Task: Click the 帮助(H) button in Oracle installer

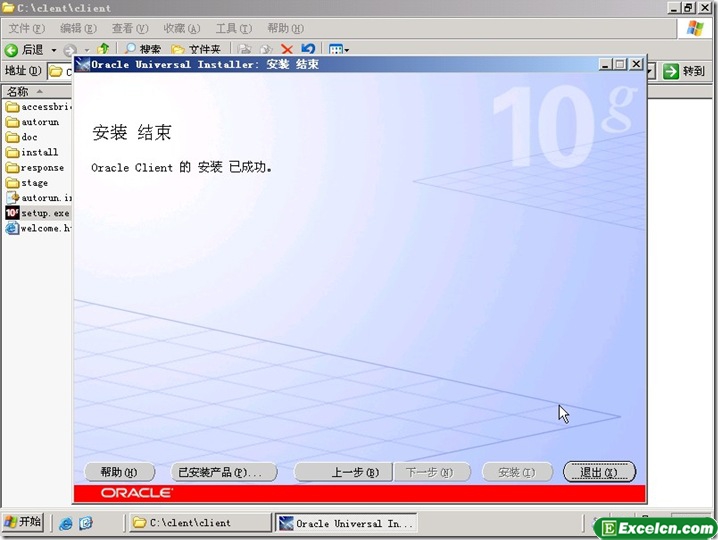Action: click(x=119, y=472)
